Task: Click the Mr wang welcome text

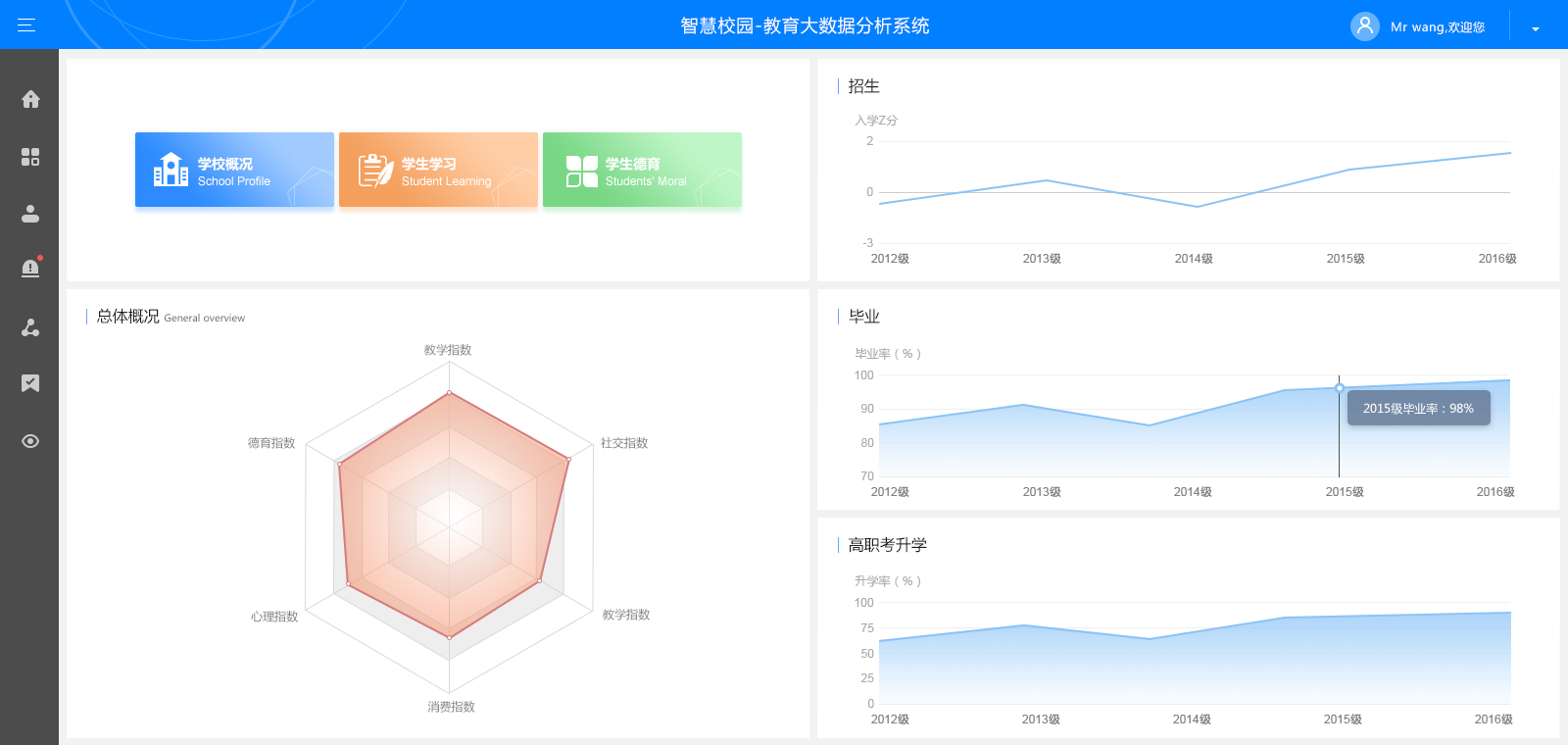Action: click(1438, 27)
